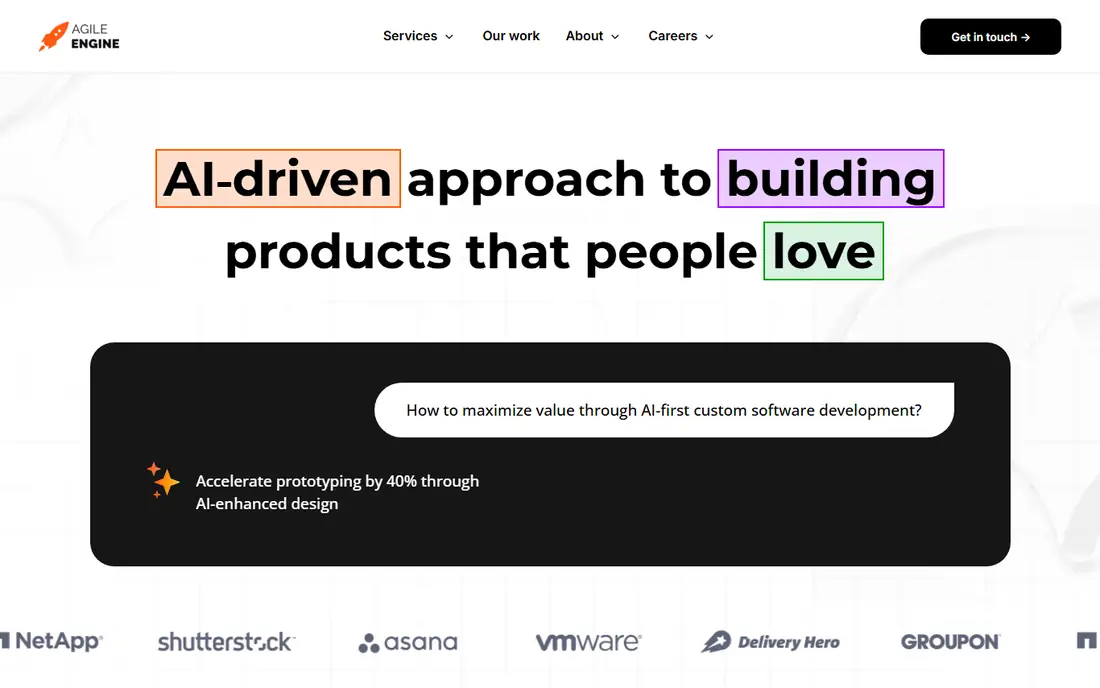
Task: Click the Groupon logo
Action: 951,642
